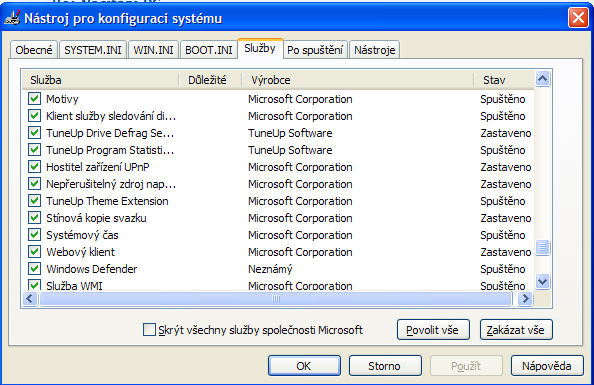
Task: Open the Nástroje tab
Action: pos(375,50)
